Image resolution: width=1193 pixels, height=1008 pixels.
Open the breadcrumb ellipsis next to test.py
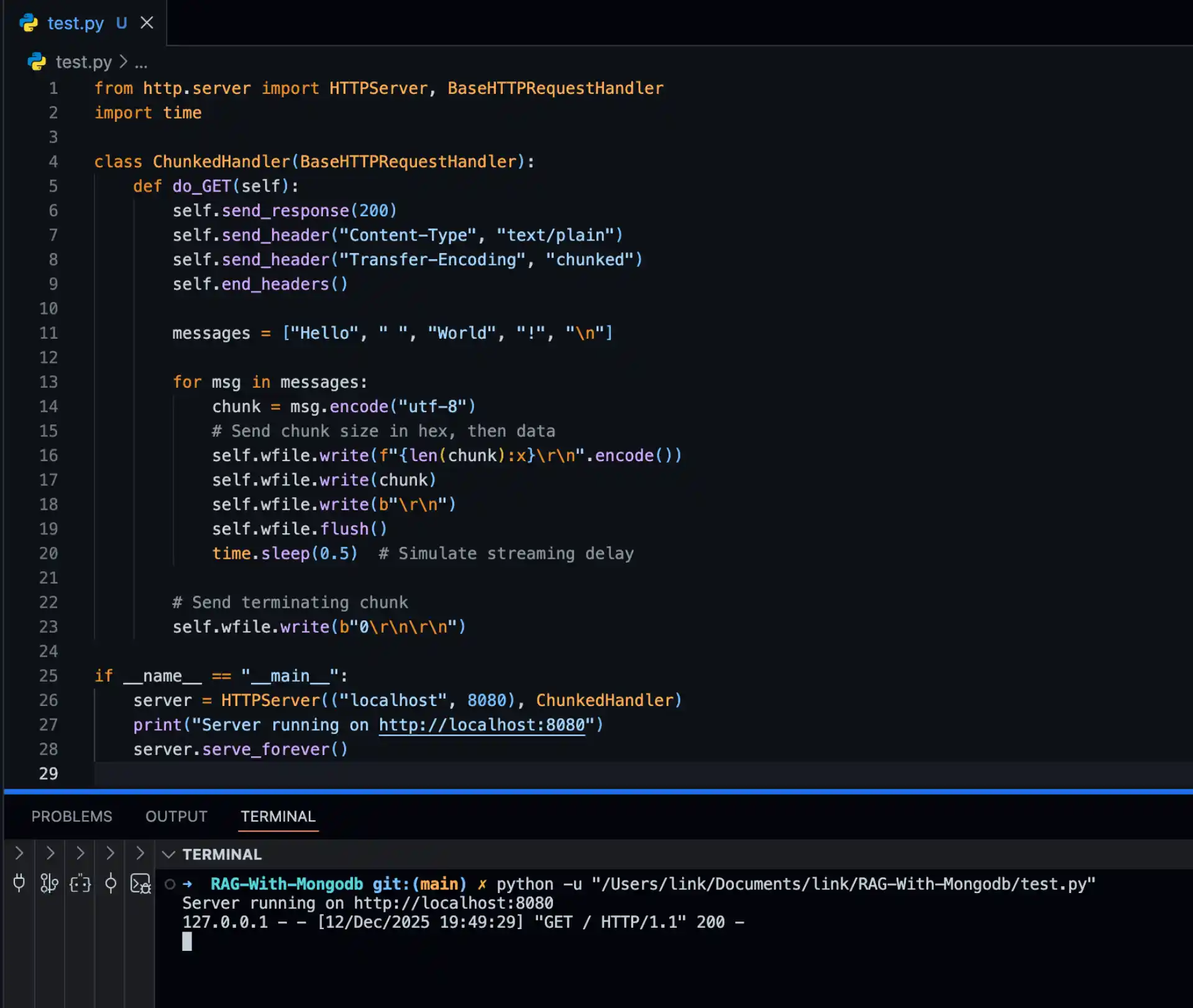[142, 62]
